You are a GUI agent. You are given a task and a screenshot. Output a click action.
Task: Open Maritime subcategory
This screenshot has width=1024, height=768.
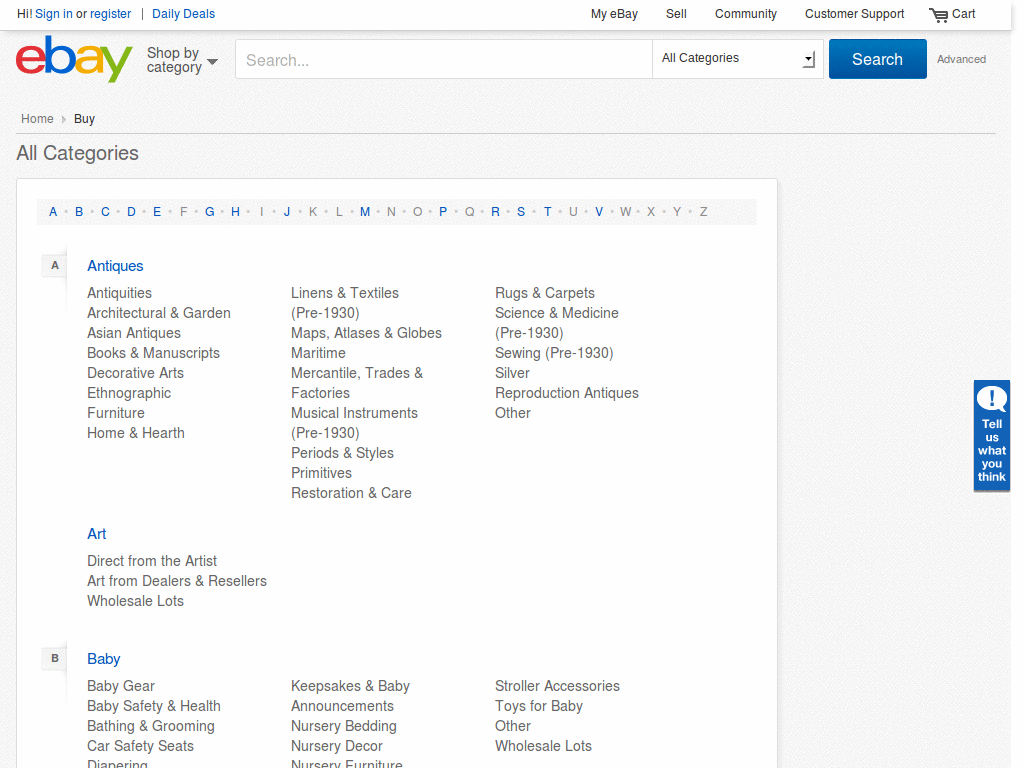(318, 353)
